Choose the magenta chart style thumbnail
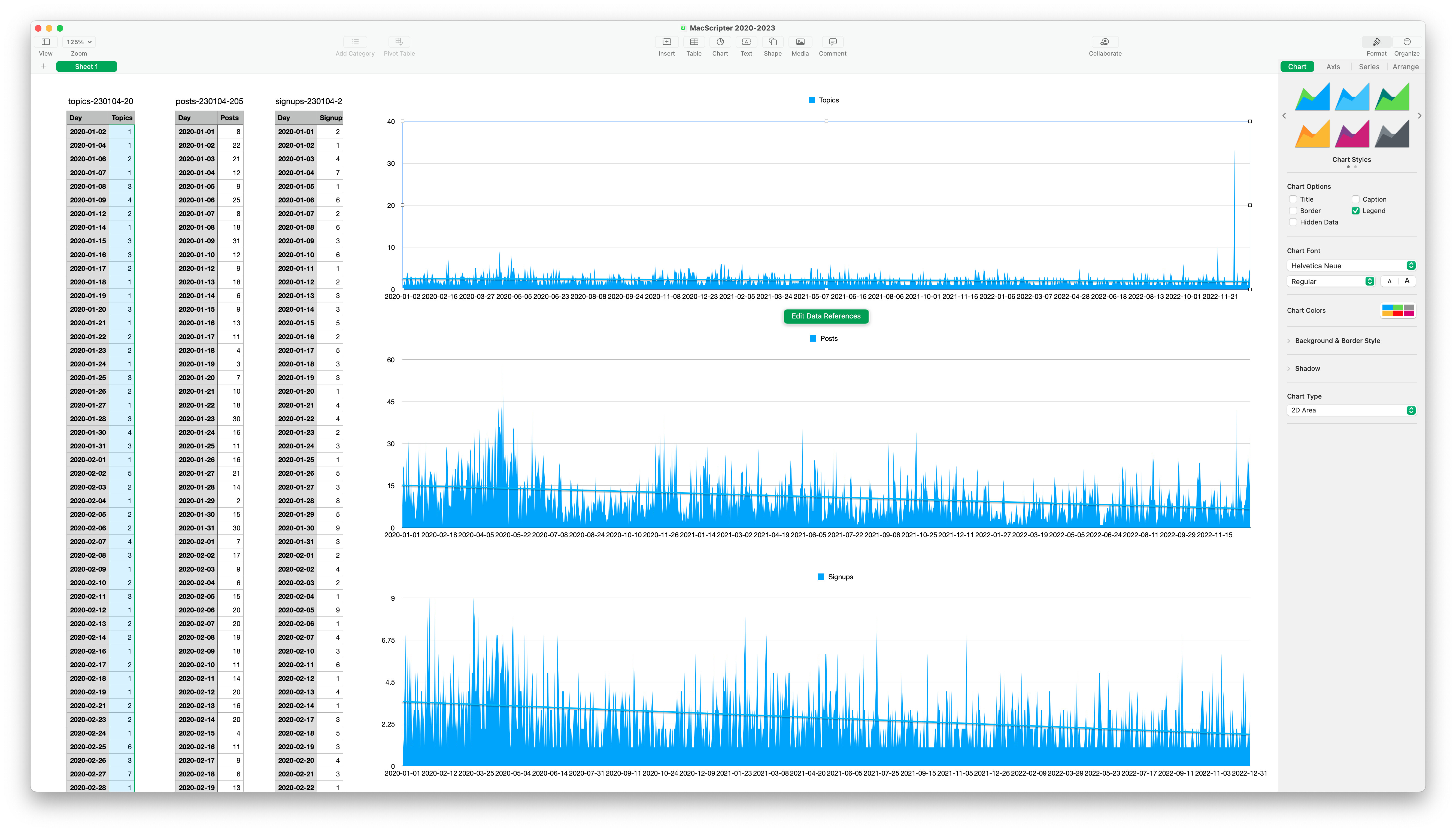 [x=1352, y=134]
